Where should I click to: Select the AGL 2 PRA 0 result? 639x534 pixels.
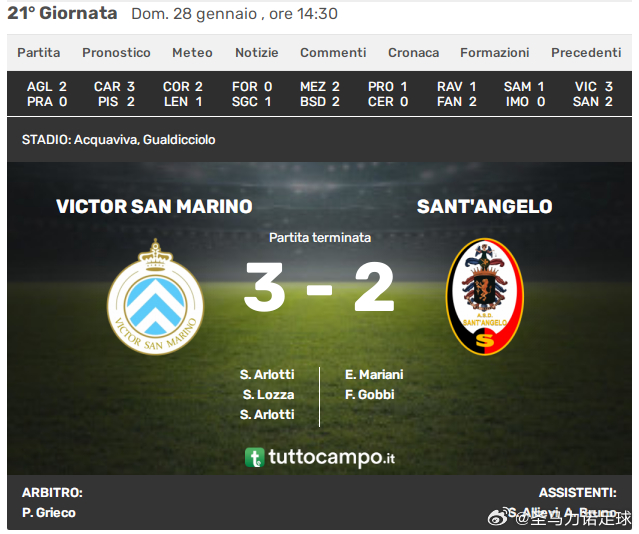[47, 94]
